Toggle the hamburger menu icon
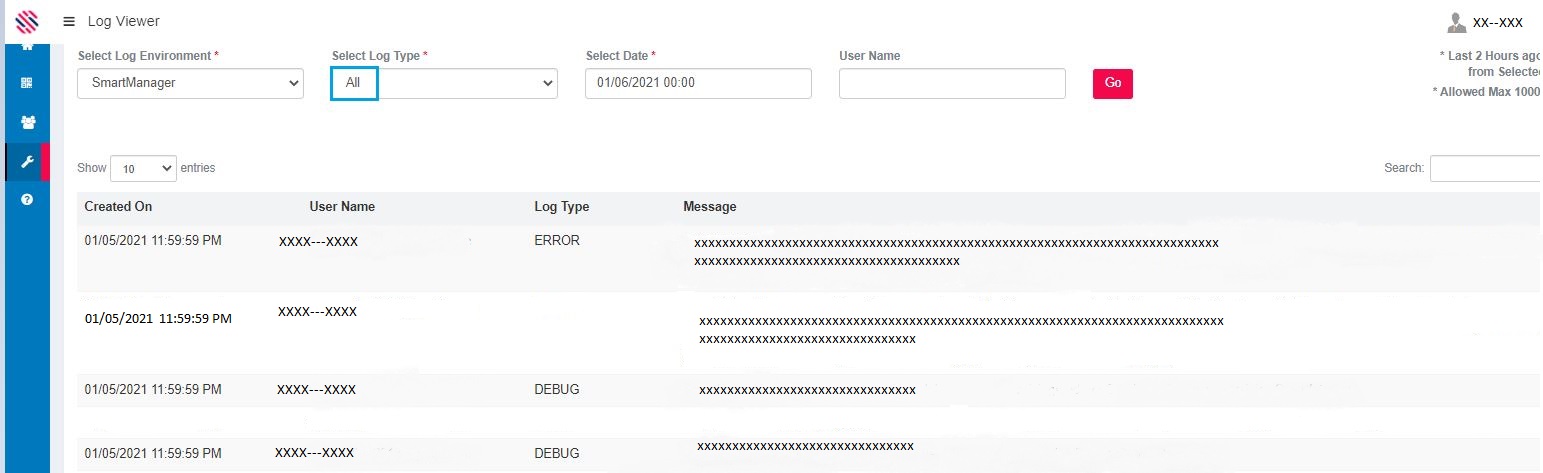The image size is (1543, 473). point(69,21)
